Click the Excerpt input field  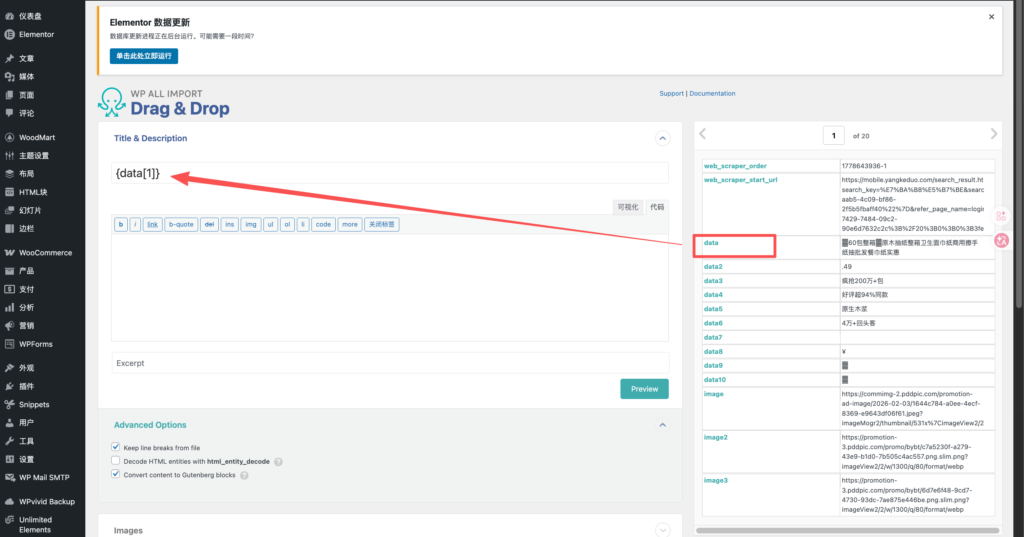coord(390,363)
